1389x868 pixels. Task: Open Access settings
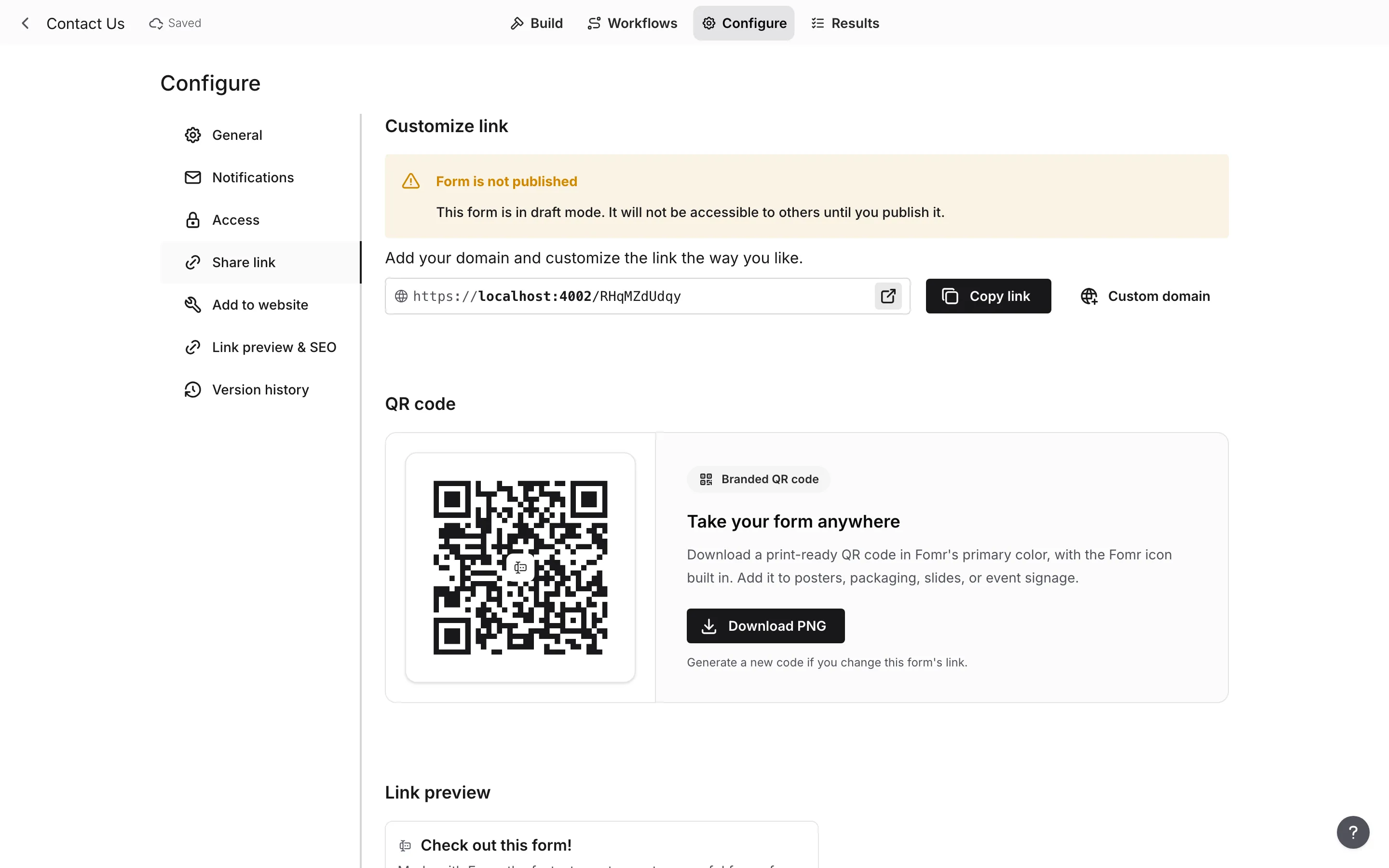point(260,220)
